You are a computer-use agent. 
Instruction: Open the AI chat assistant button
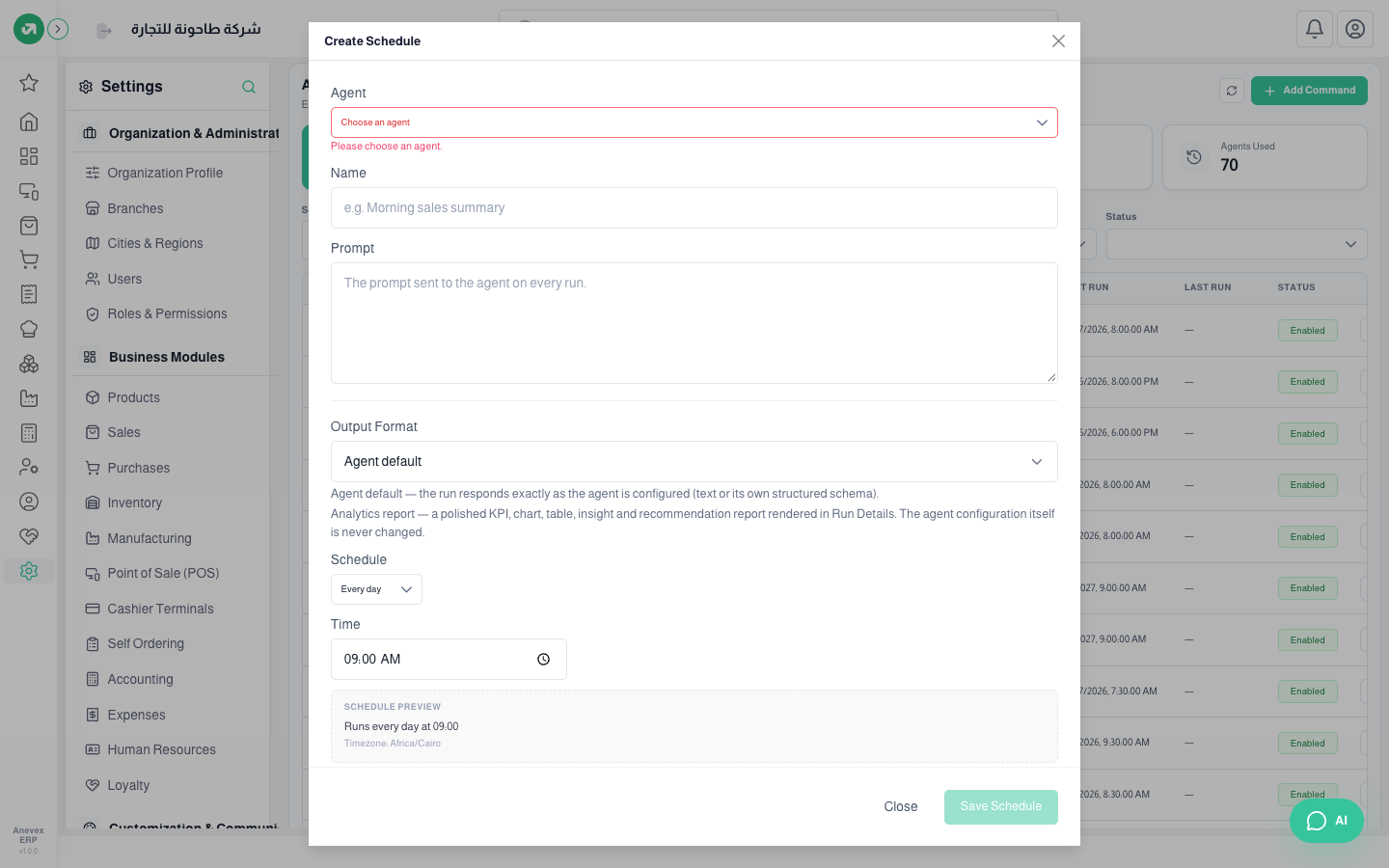[x=1326, y=821]
